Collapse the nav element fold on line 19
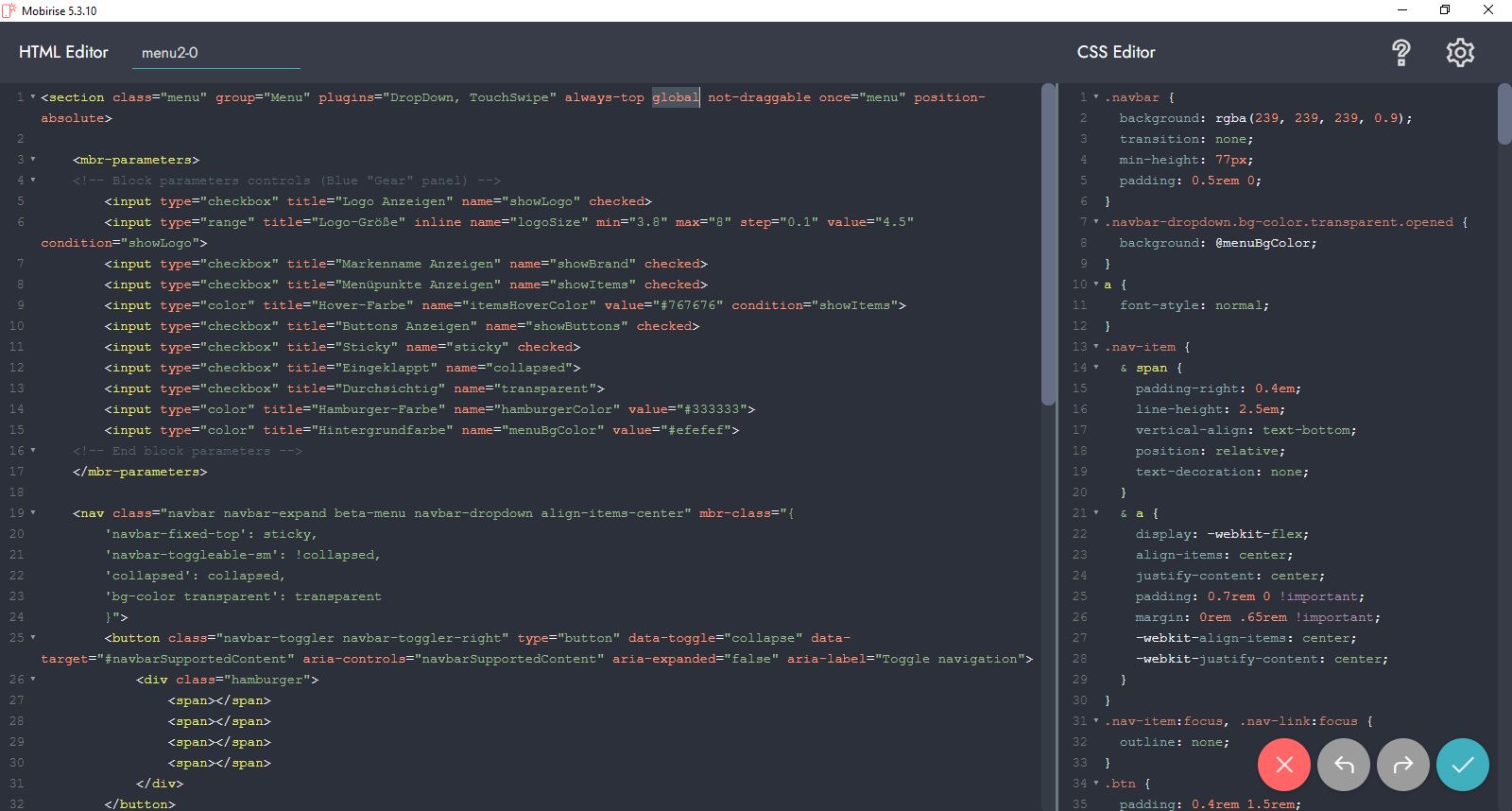The image size is (1512, 811). [33, 513]
